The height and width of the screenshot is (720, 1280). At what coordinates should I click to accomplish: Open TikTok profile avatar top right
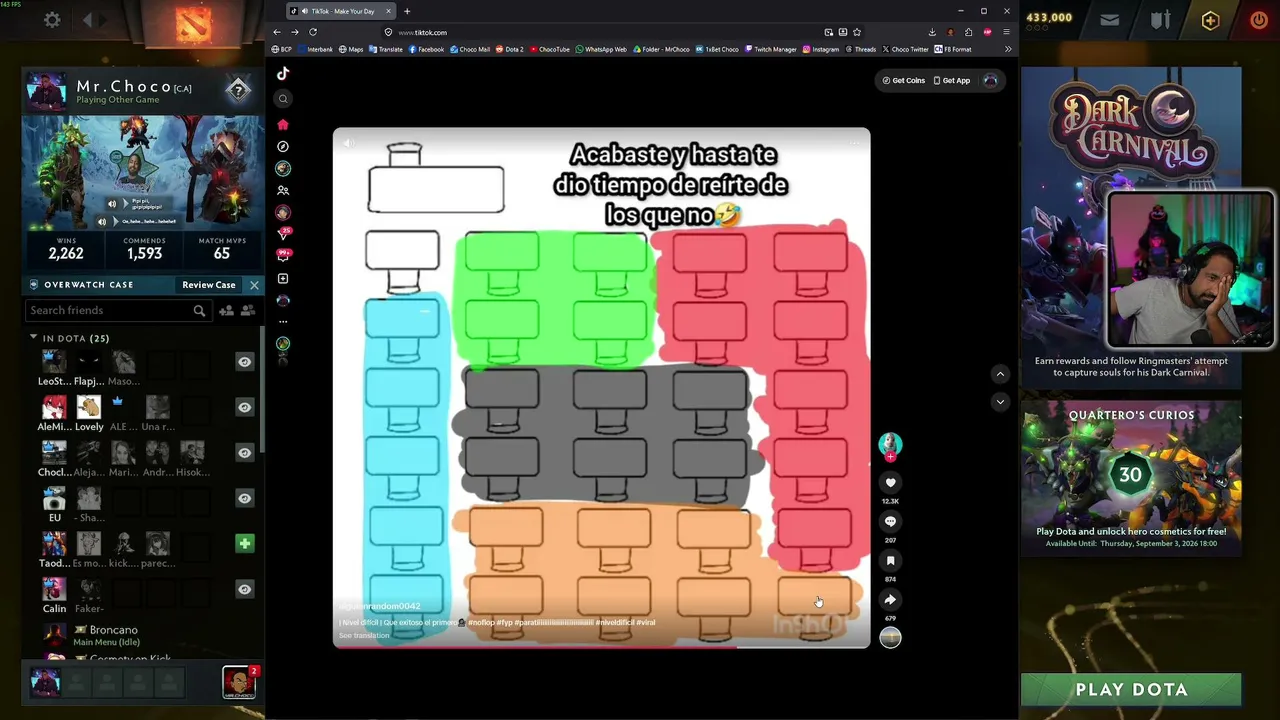[990, 80]
